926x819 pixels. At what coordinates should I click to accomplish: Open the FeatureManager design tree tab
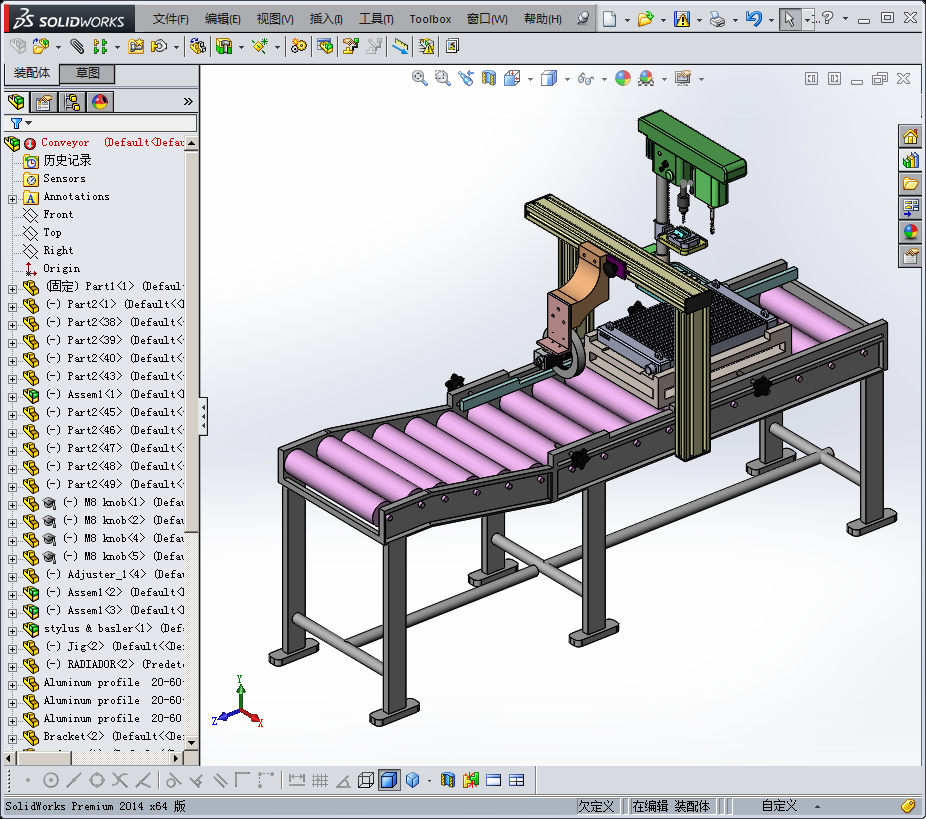(16, 102)
